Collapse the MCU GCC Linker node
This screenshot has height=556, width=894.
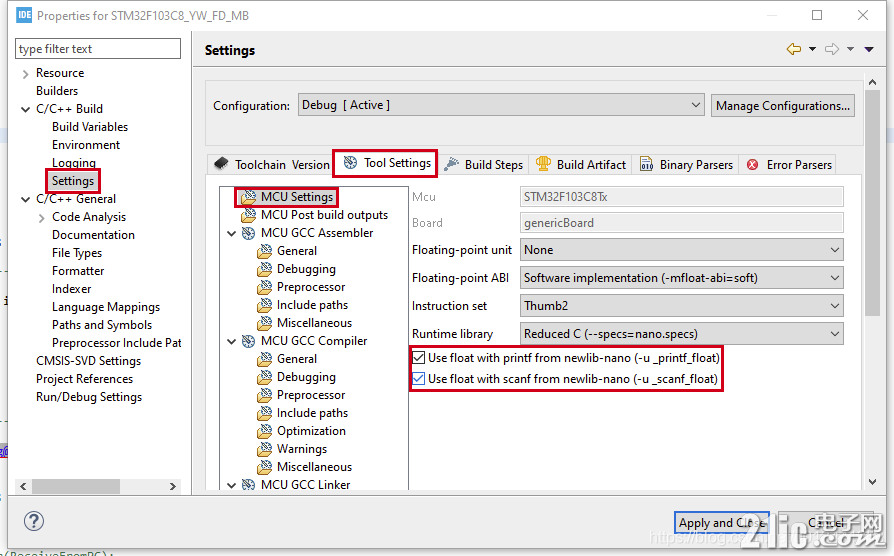point(231,485)
